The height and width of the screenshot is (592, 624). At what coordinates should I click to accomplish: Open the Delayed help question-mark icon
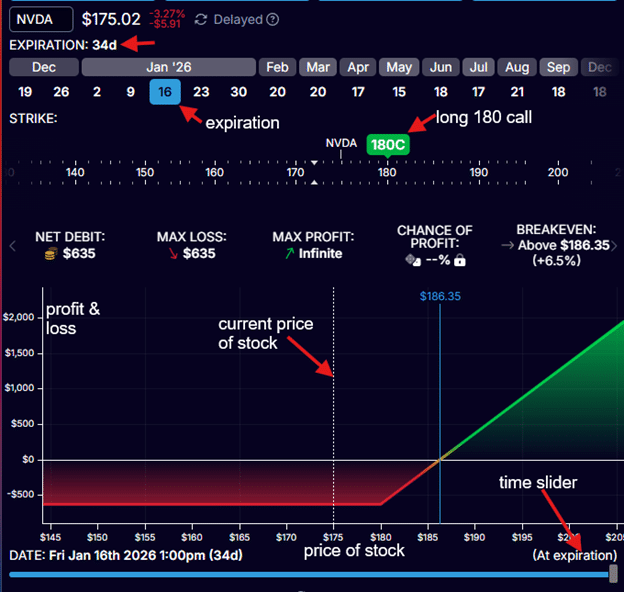pyautogui.click(x=273, y=19)
